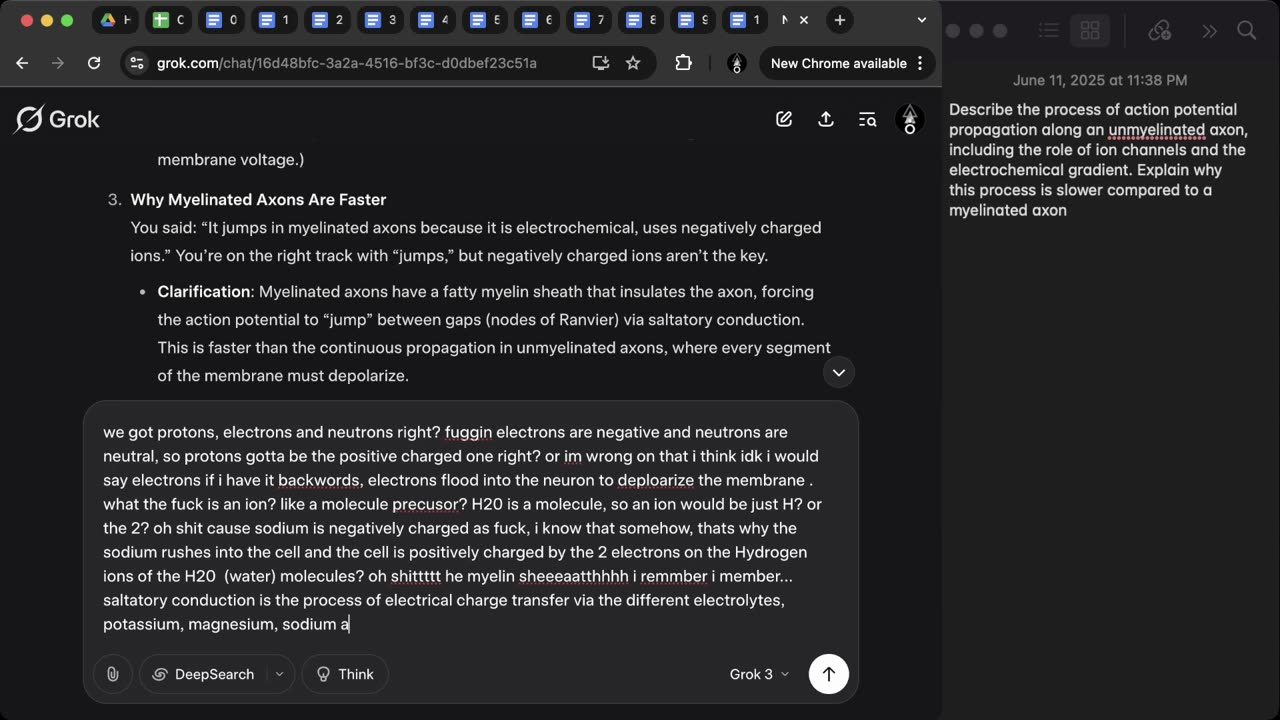Switch to the Docs tab labeled 2
This screenshot has height=720, width=1280.
[327, 20]
